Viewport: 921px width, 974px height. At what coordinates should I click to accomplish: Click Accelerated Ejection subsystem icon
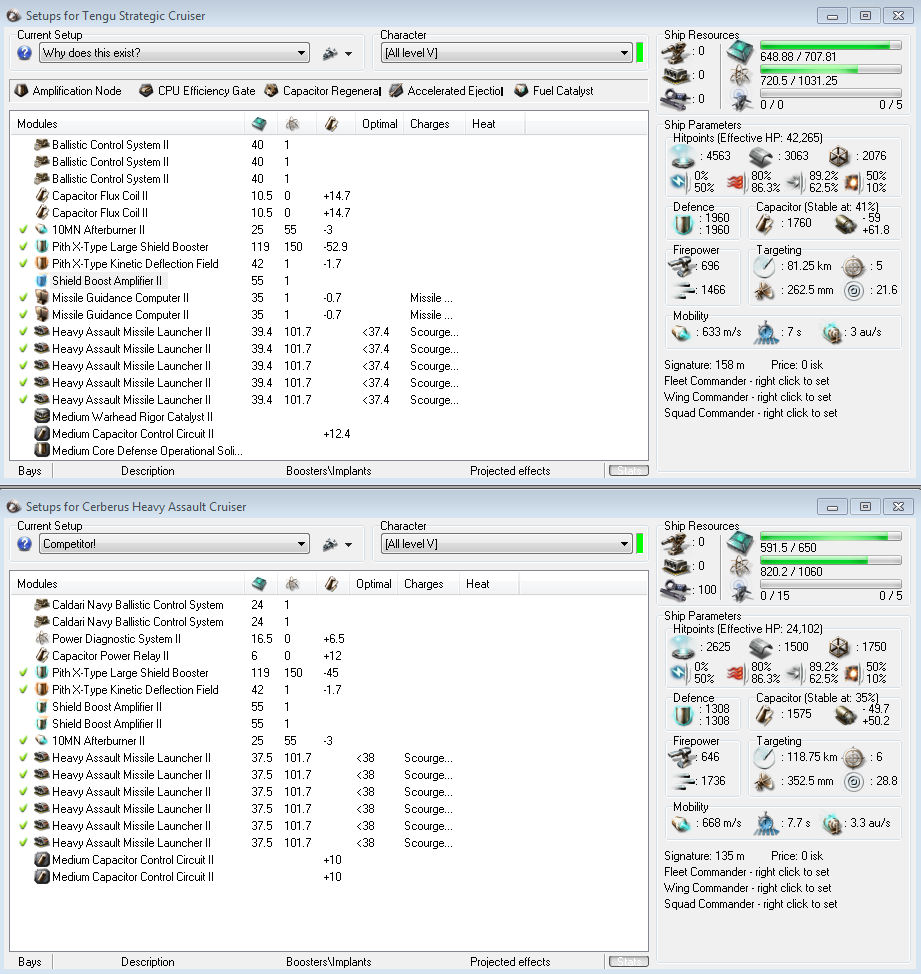coord(396,91)
